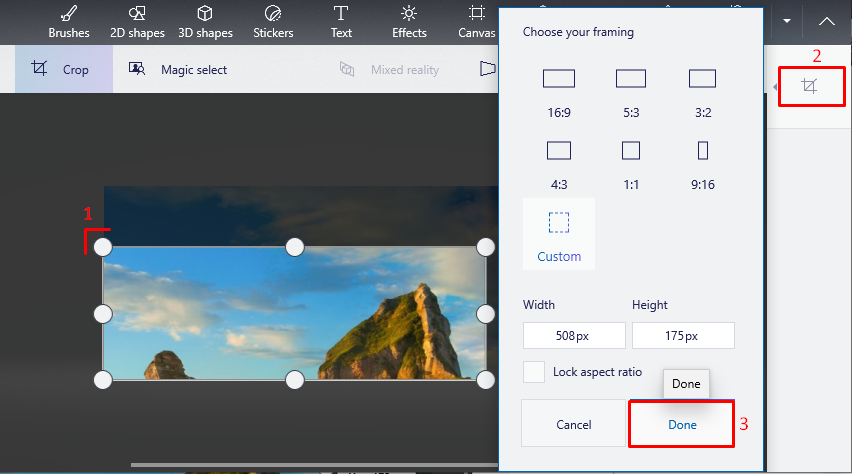Select the 1:1 square framing ratio
Image resolution: width=852 pixels, height=474 pixels.
click(630, 160)
